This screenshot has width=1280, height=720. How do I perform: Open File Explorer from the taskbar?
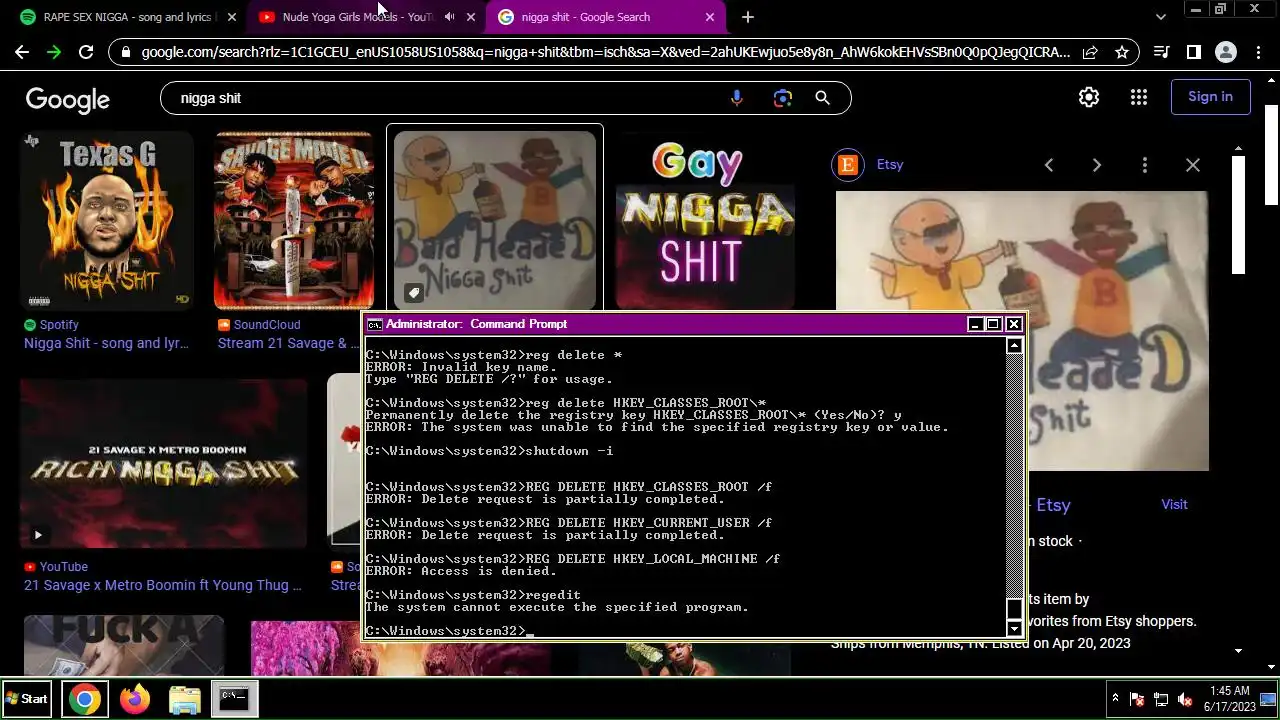click(x=184, y=699)
